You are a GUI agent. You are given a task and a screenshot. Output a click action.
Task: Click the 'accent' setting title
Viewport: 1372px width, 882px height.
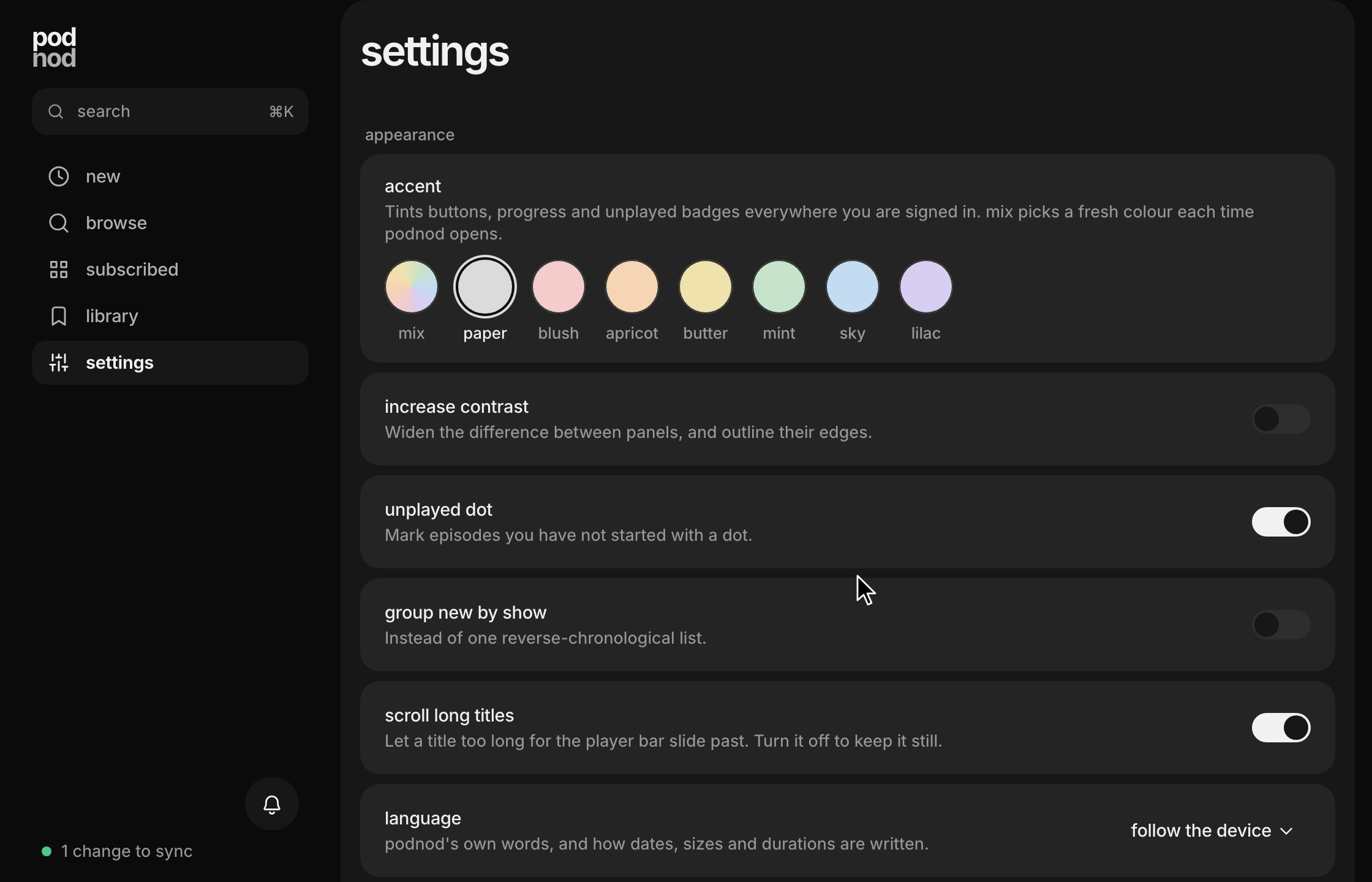pos(413,186)
